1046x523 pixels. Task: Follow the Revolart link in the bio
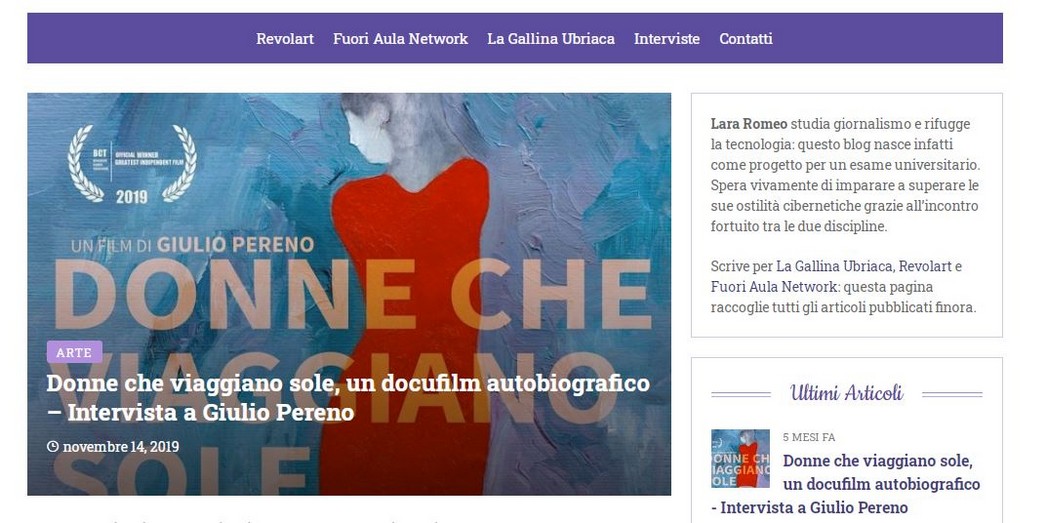(926, 267)
